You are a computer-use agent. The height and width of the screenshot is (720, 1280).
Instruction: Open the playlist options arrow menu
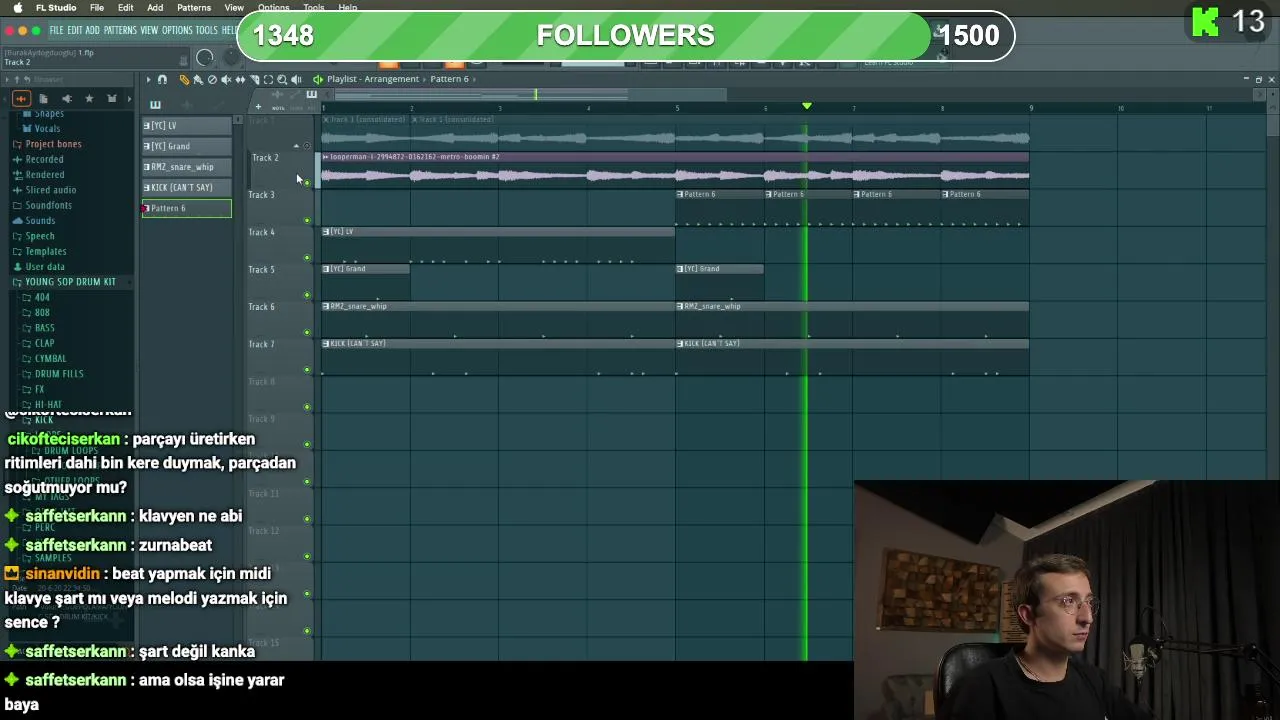tap(148, 79)
